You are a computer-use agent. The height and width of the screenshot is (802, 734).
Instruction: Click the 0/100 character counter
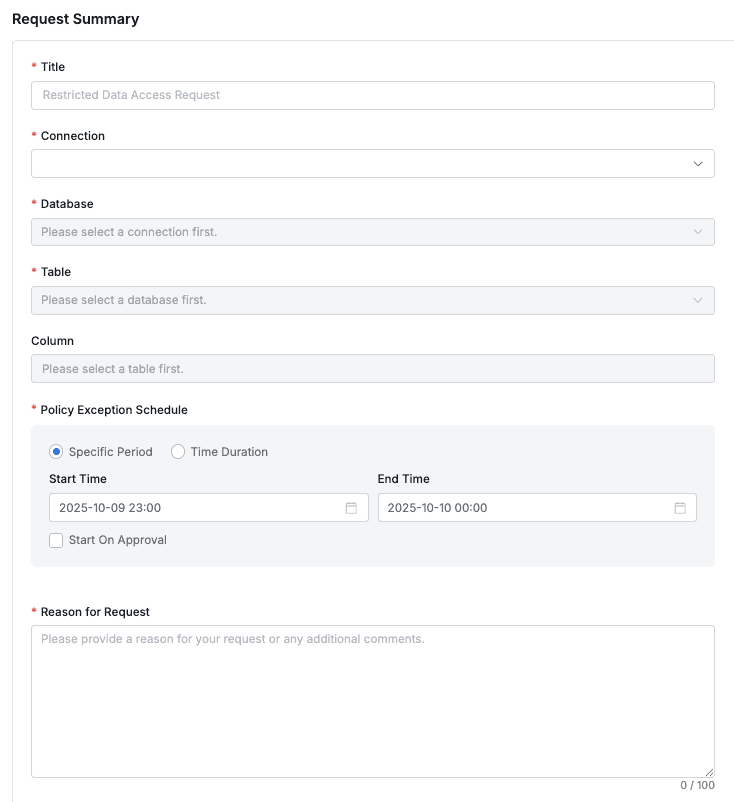[x=694, y=784]
